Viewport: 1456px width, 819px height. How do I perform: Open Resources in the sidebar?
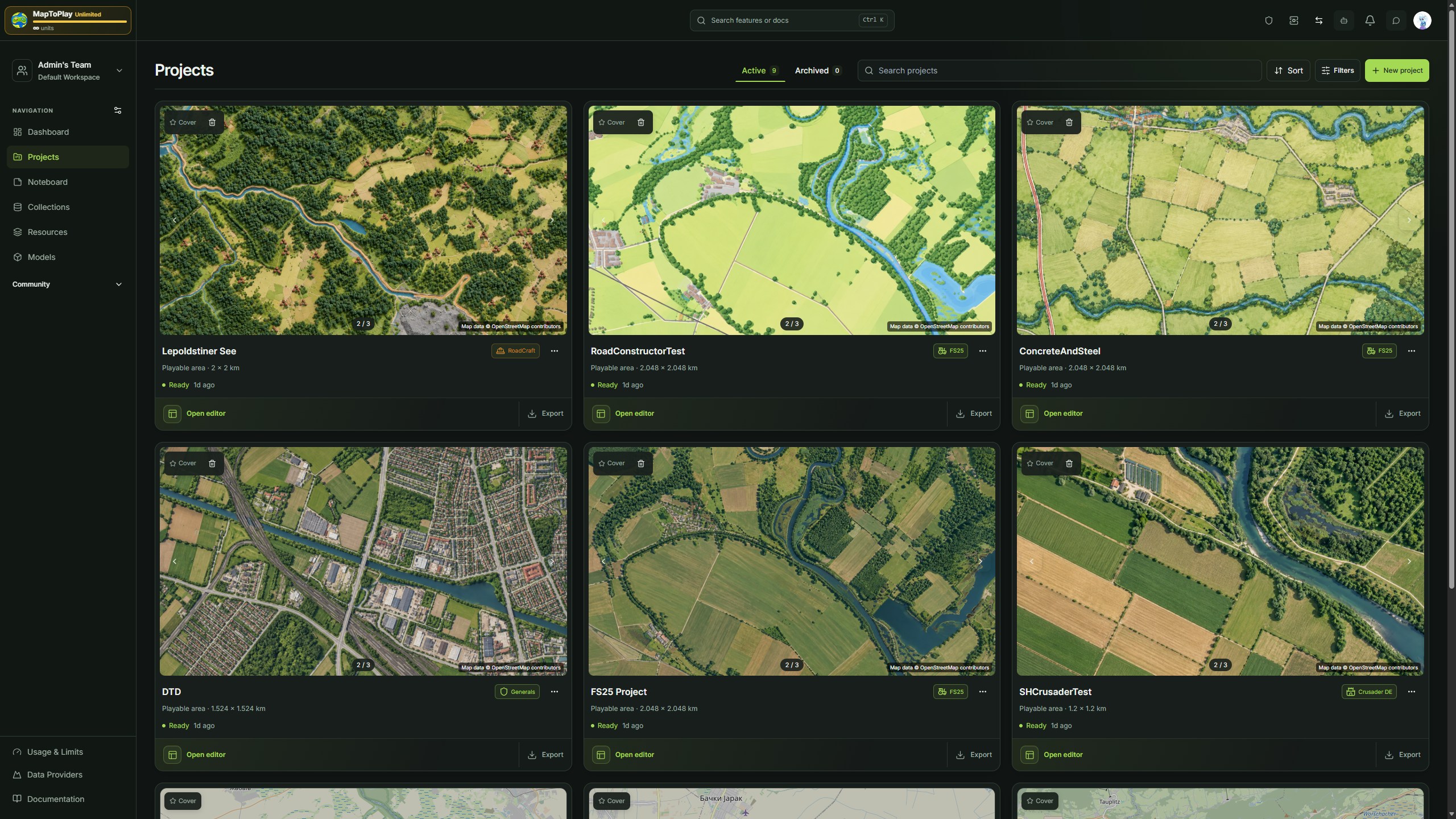(68, 232)
